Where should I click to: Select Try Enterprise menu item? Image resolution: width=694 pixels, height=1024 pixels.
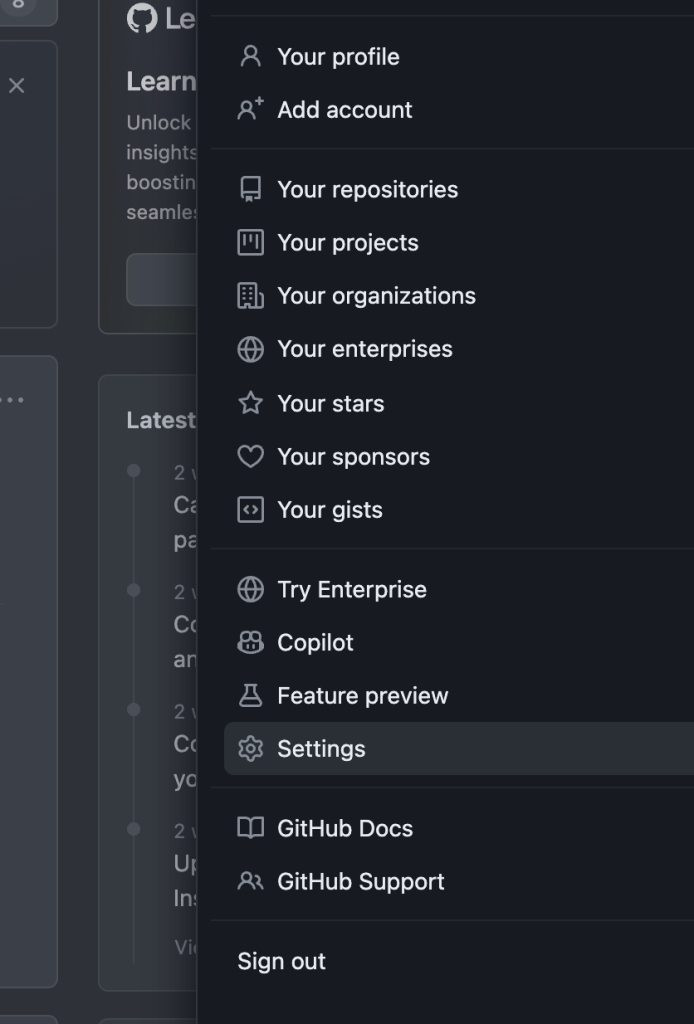coord(351,590)
